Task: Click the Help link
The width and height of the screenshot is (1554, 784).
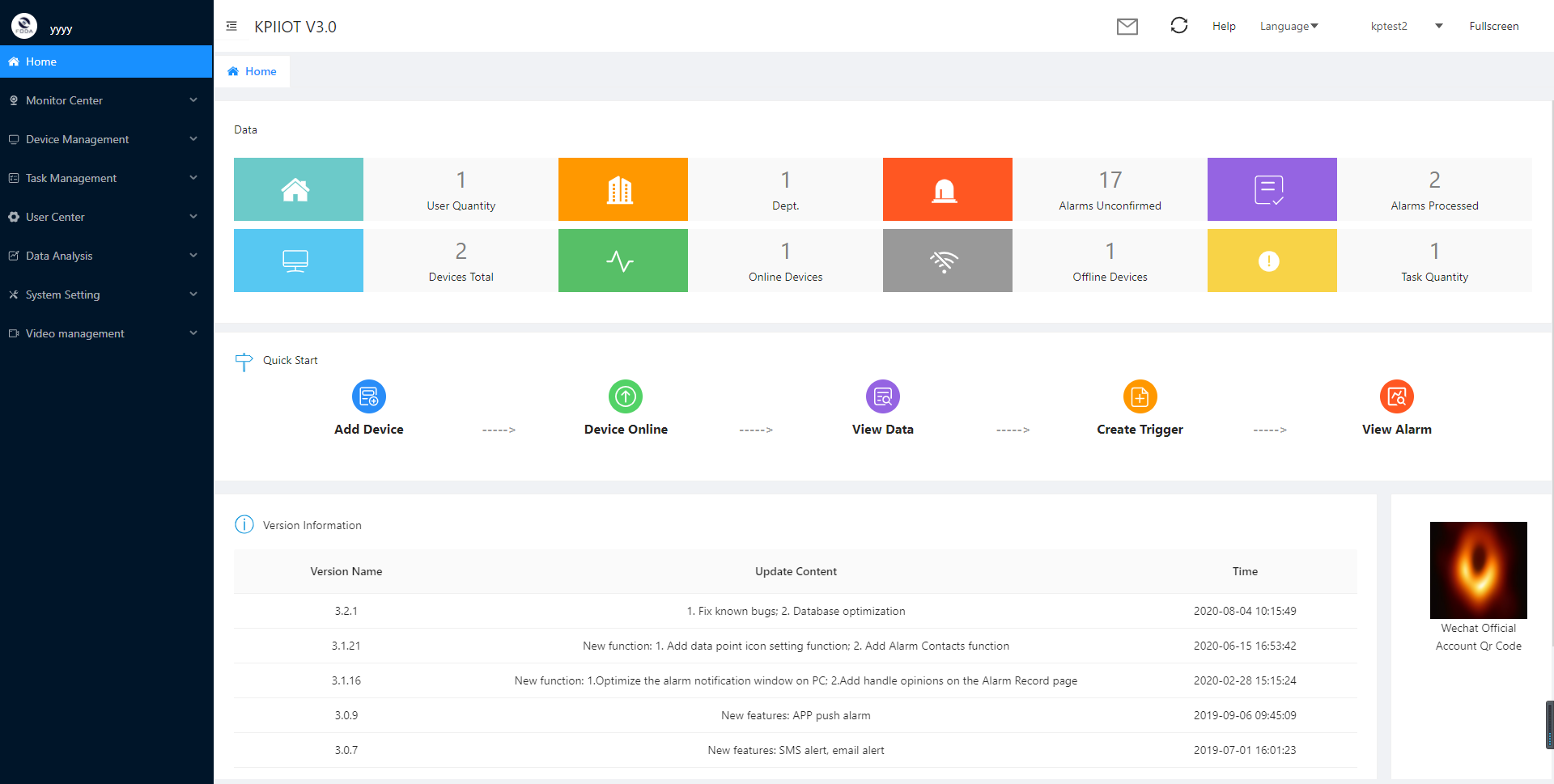Action: [1224, 26]
